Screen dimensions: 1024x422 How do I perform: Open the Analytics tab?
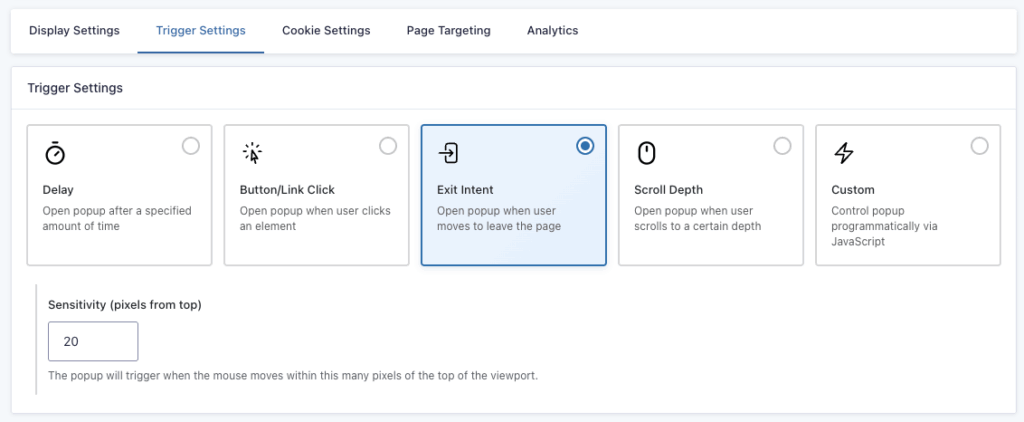click(552, 31)
